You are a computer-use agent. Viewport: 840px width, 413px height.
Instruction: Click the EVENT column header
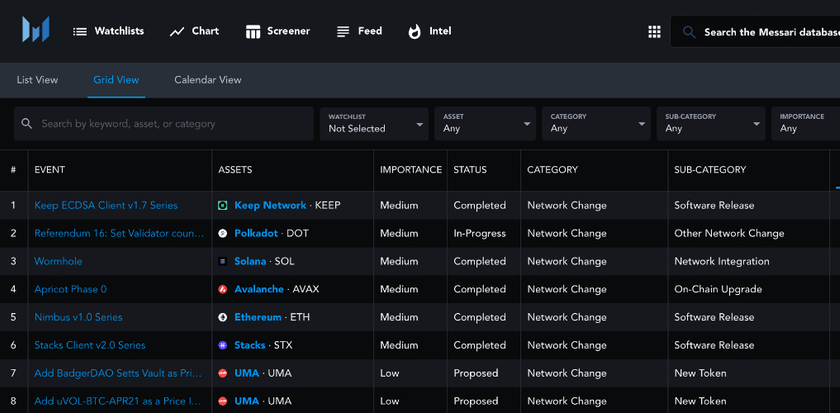click(50, 170)
